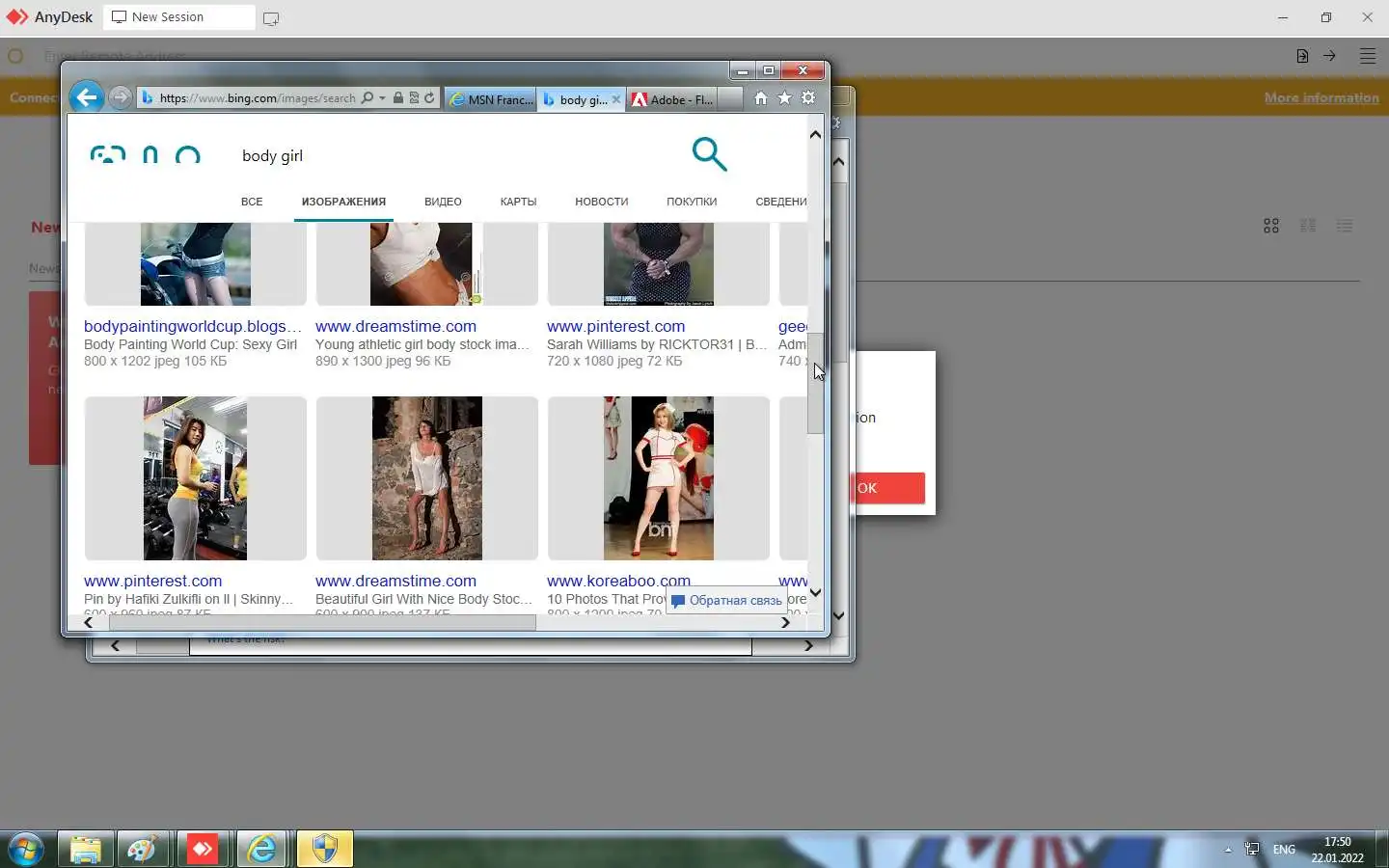Screen dimensions: 1389x868
Task: Click the browser page vertical scrollbar thumb
Action: click(816, 383)
